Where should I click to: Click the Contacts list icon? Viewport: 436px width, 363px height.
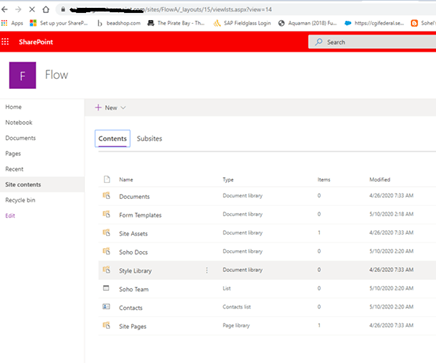click(x=106, y=307)
